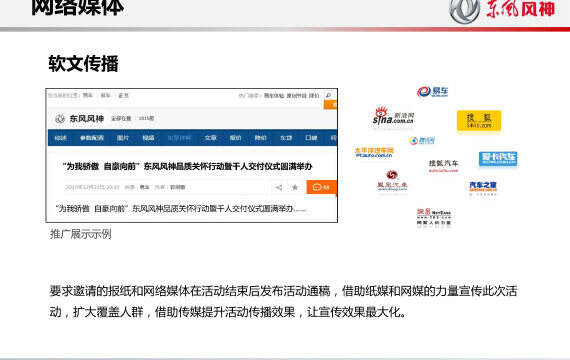Click the 汽车之家 Autohome logo
The image size is (570, 360).
click(483, 187)
